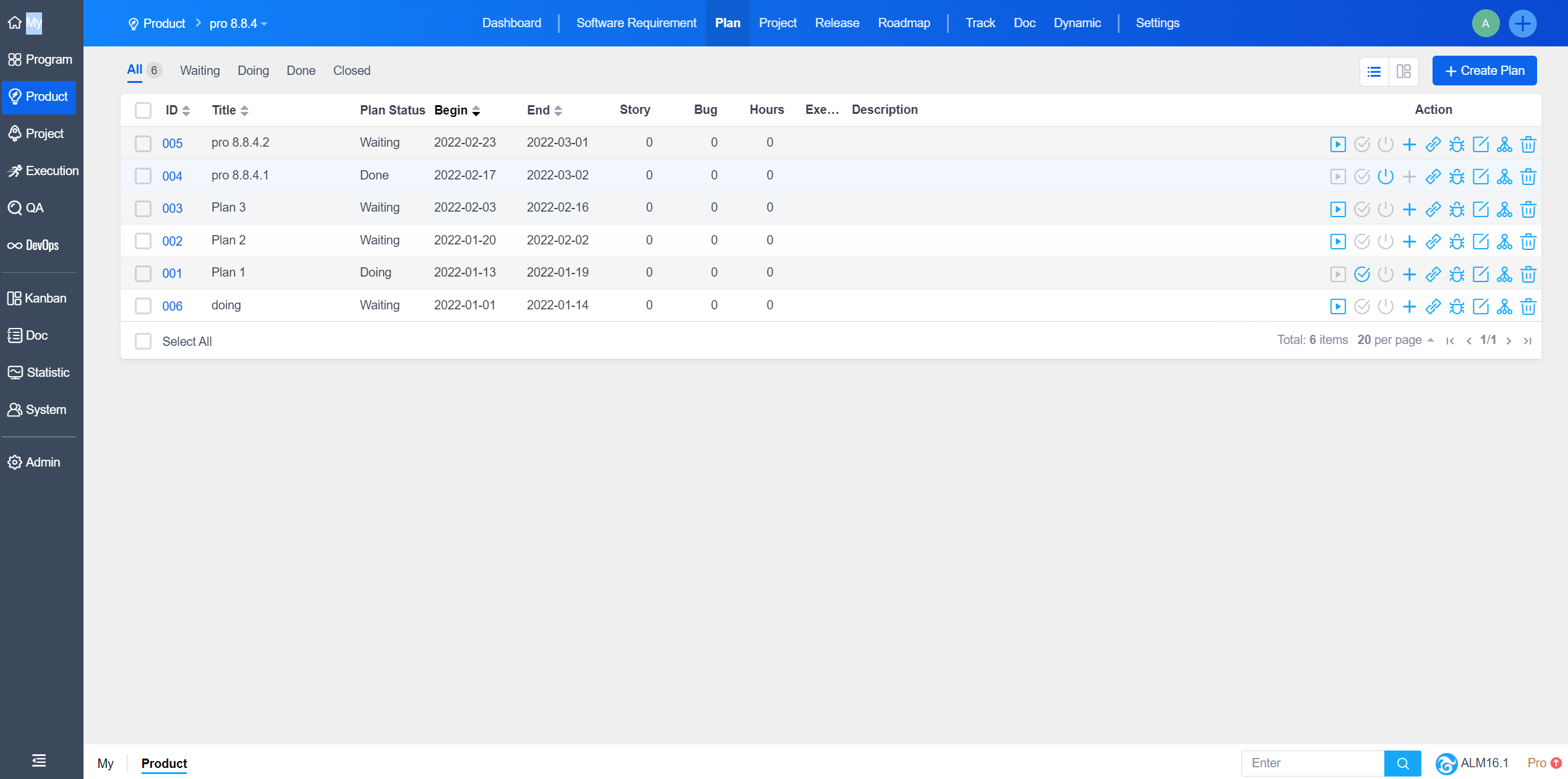Switch to the Waiting tab
This screenshot has width=1568, height=779.
[199, 71]
